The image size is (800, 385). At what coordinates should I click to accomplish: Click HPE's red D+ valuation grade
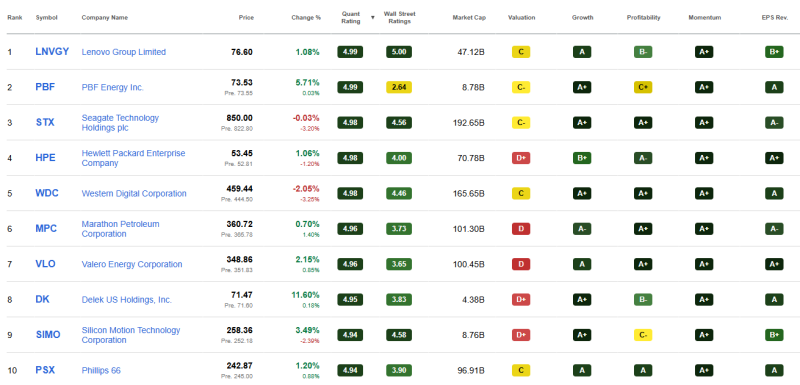click(521, 158)
